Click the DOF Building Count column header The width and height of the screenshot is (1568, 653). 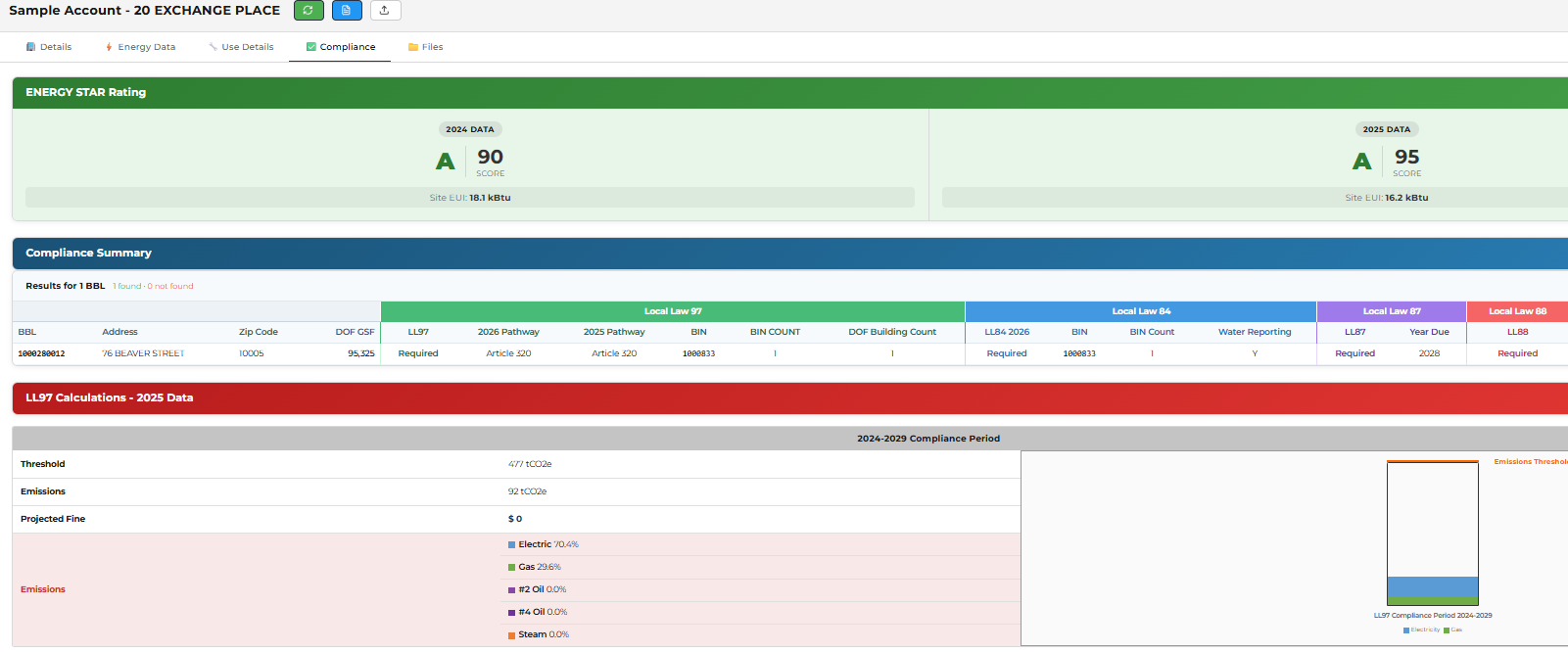pos(892,332)
